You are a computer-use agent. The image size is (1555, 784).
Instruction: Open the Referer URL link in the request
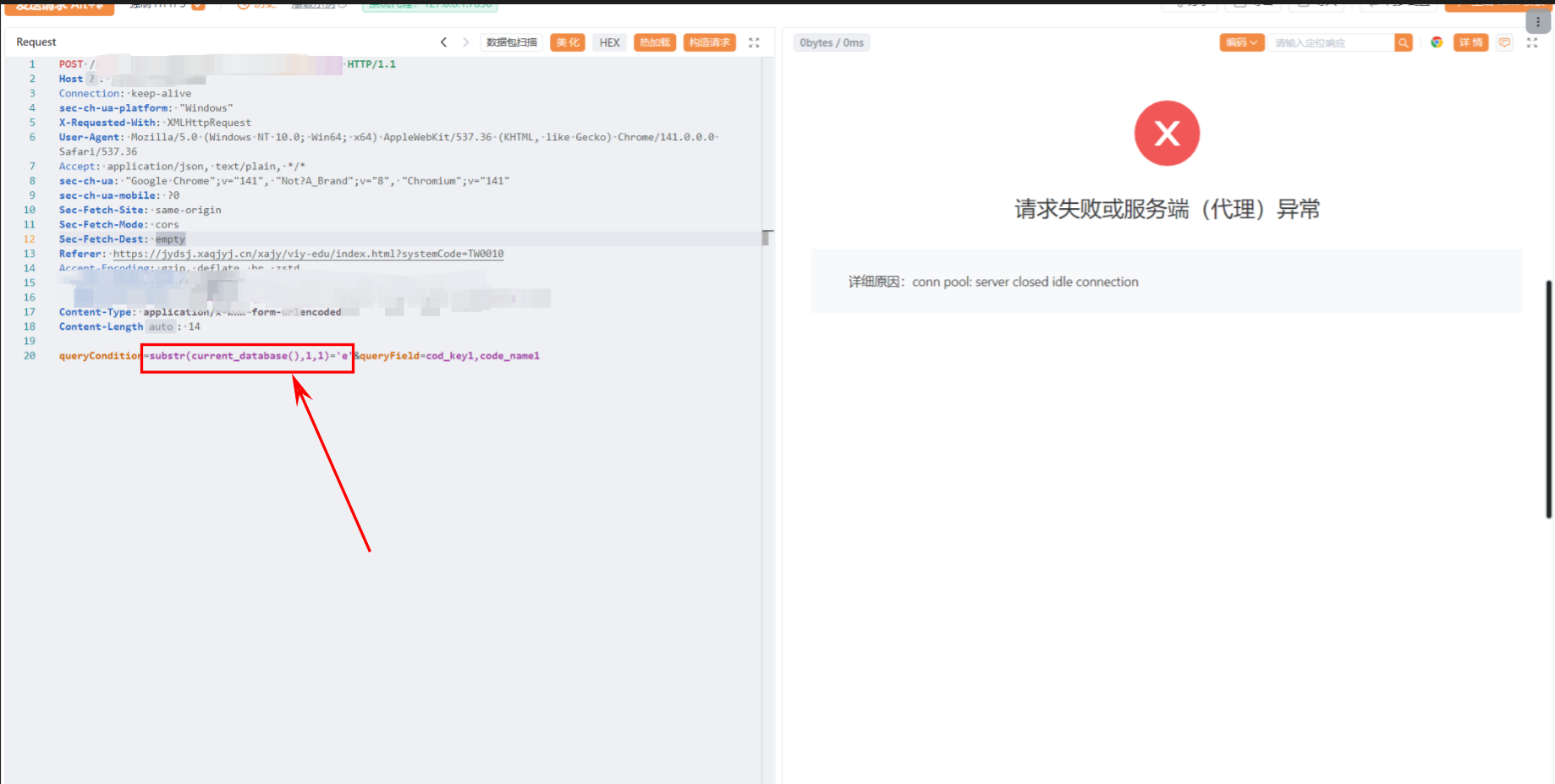coord(308,254)
